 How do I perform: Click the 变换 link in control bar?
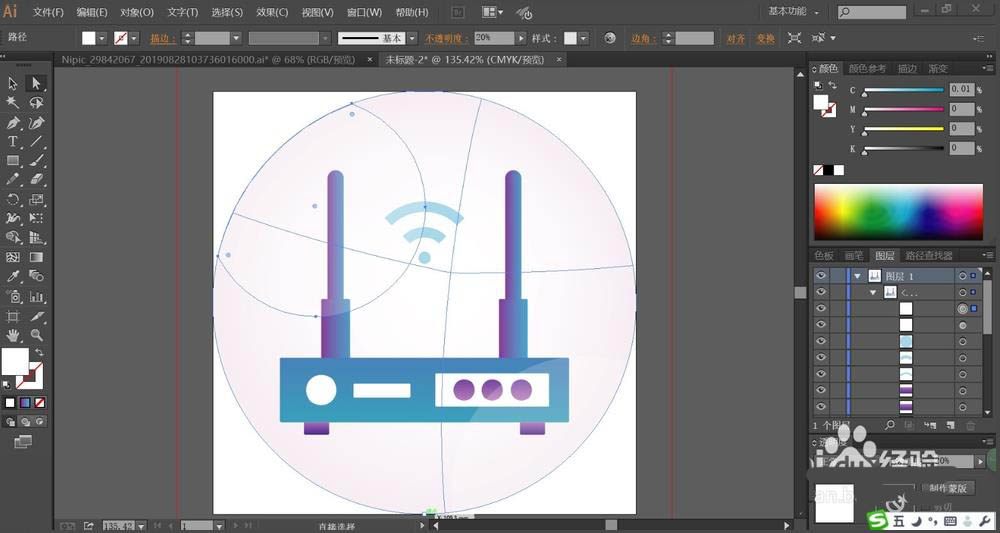click(765, 39)
